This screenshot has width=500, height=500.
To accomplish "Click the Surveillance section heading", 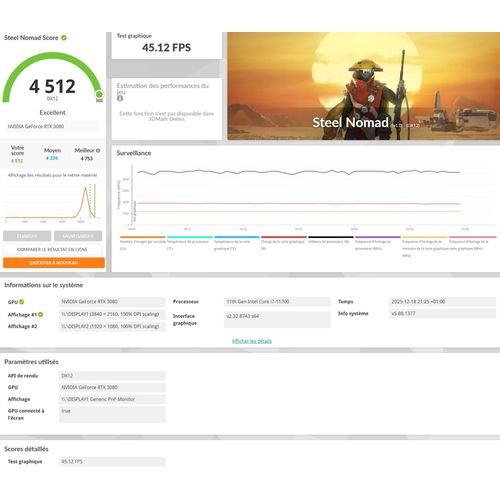I will [x=134, y=153].
